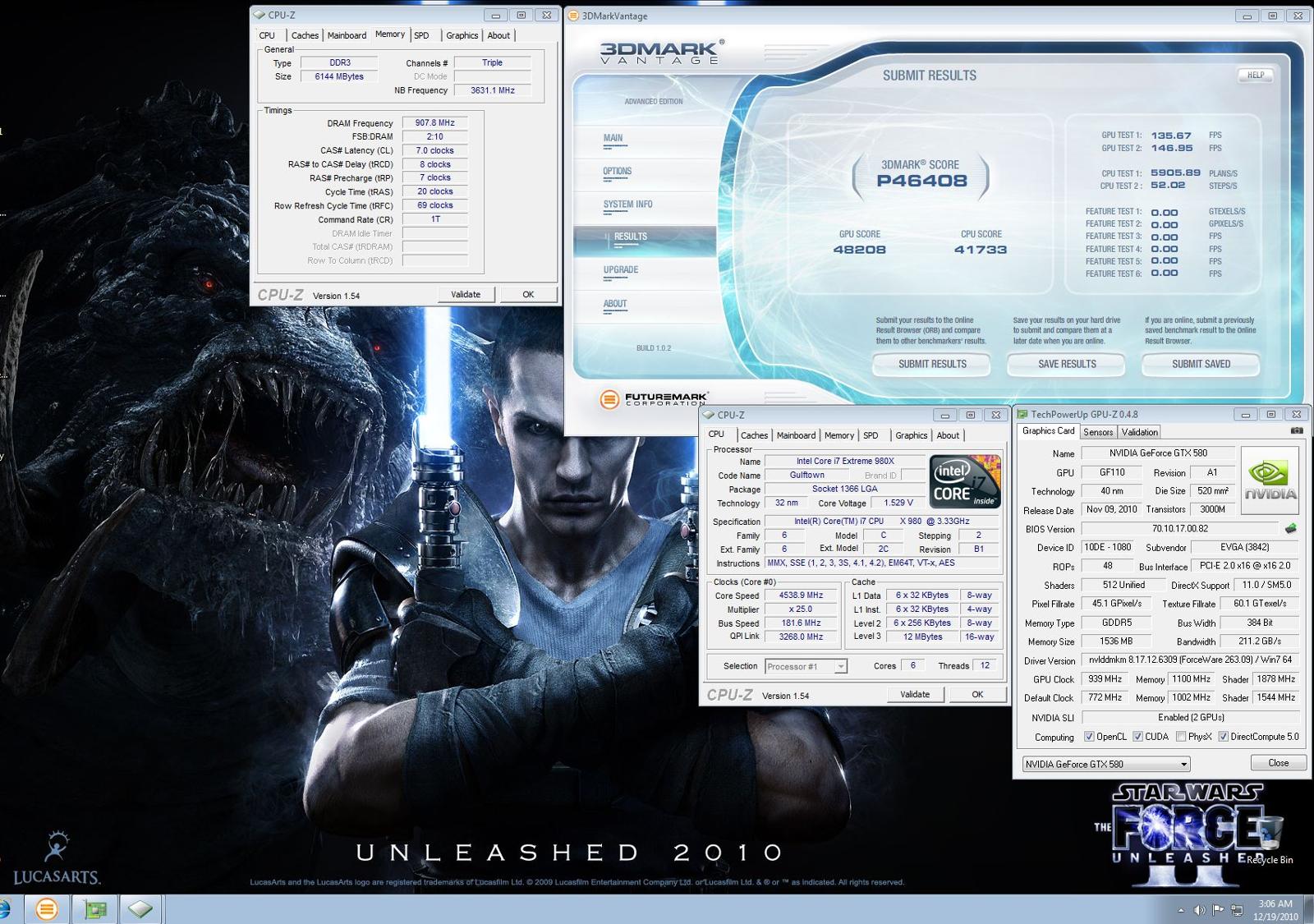Click the SUBMIT SAVED button
Viewport: 1314px width, 924px height.
pyautogui.click(x=1201, y=364)
